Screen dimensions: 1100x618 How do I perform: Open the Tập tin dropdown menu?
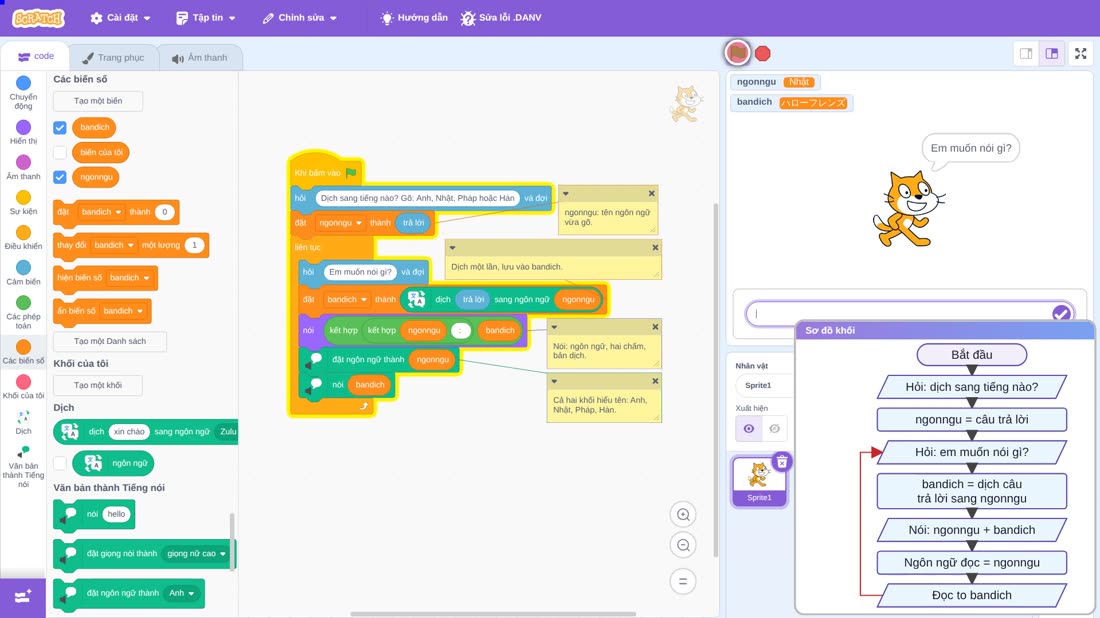click(x=206, y=18)
